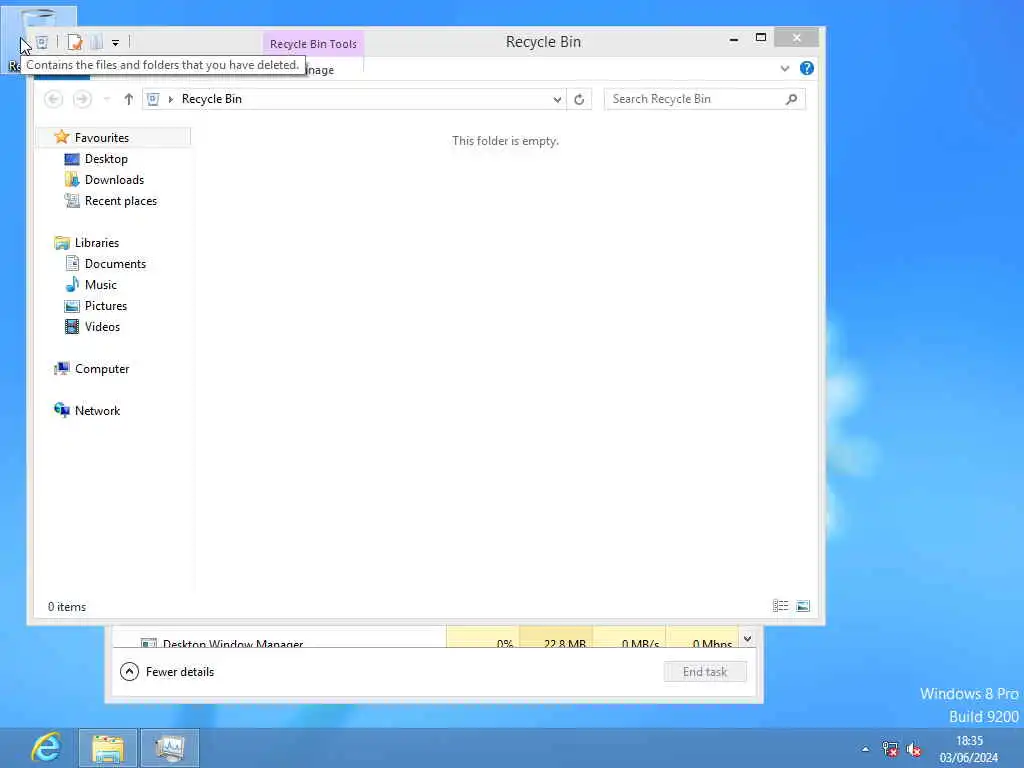This screenshot has height=768, width=1024.
Task: Click End task in Task Manager
Action: click(x=705, y=672)
